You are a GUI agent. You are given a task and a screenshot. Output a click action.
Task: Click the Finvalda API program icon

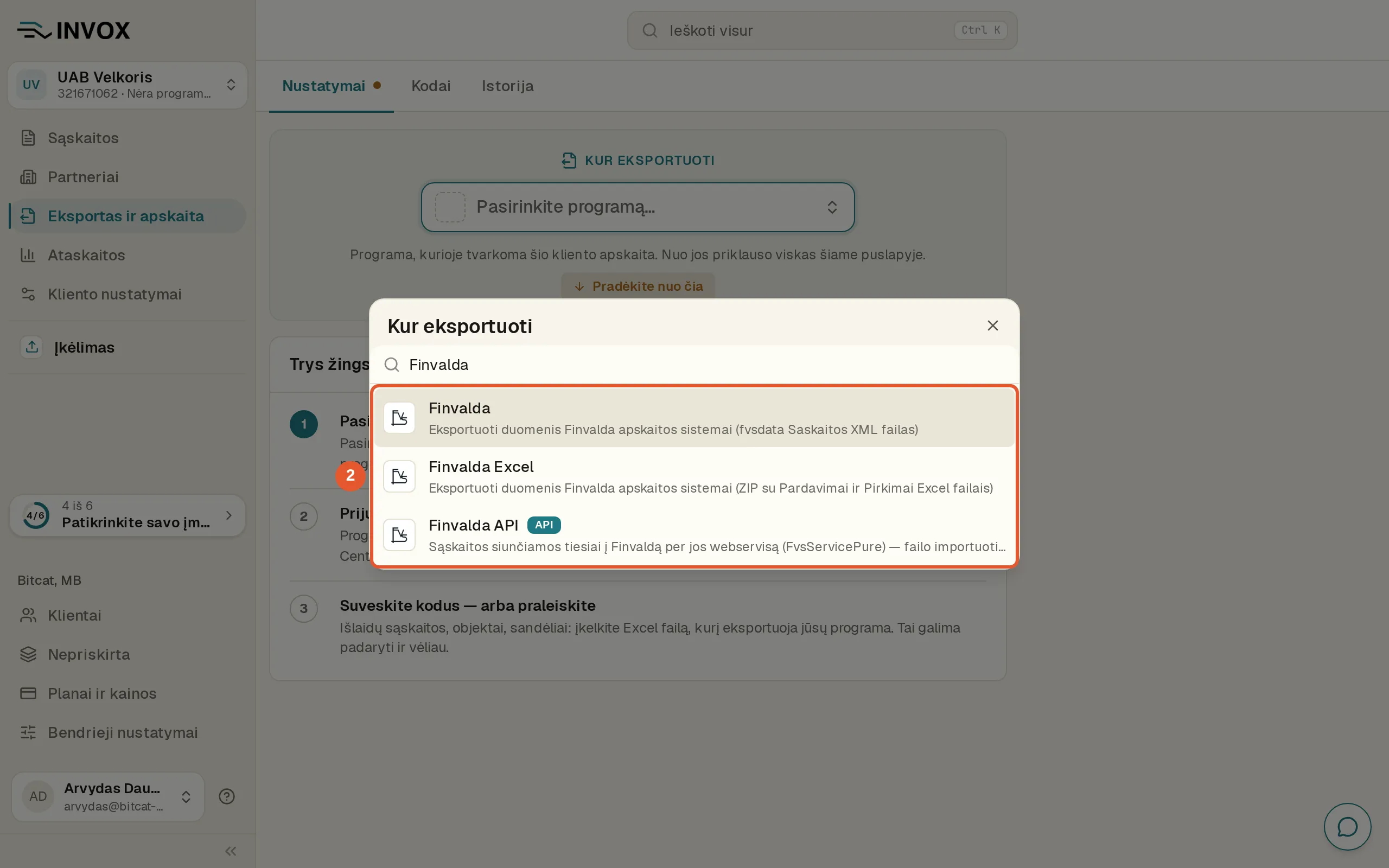[x=399, y=535]
